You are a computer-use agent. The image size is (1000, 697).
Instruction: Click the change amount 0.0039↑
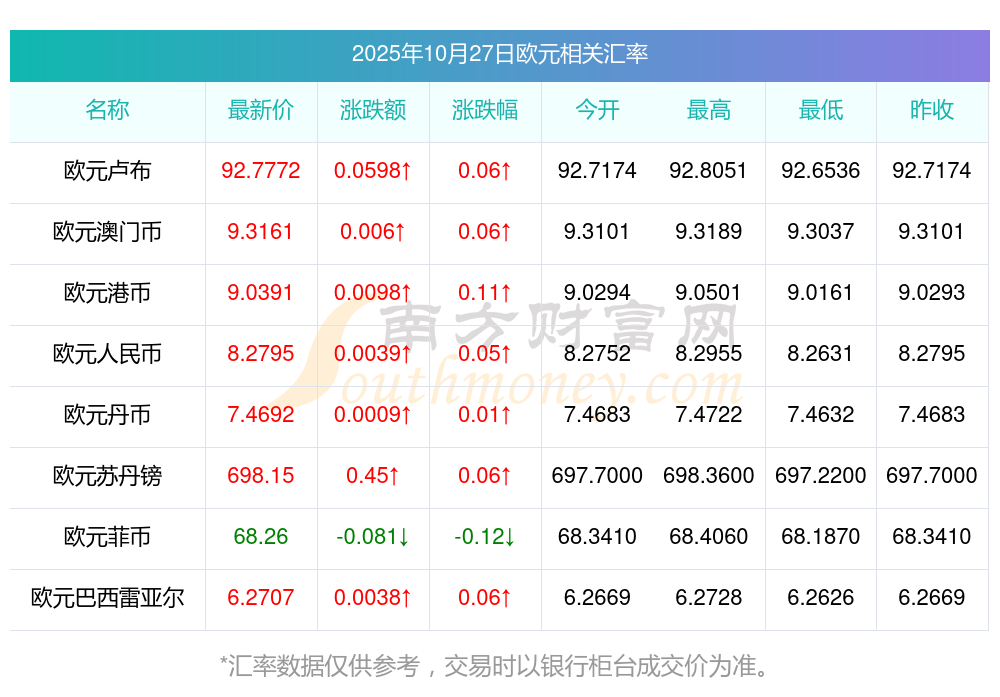tap(373, 353)
